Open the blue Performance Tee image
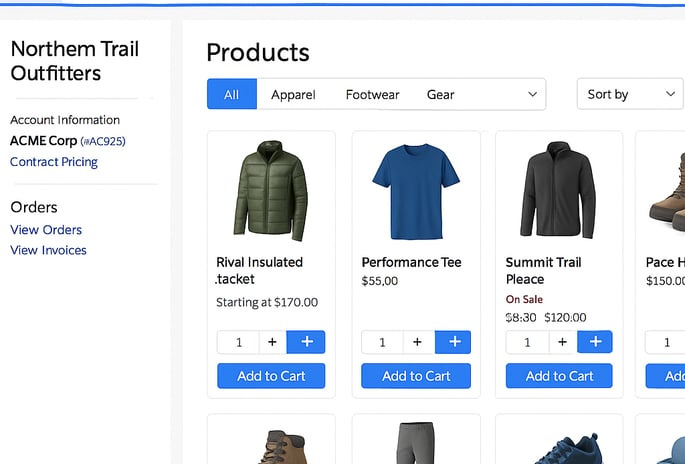 point(415,191)
